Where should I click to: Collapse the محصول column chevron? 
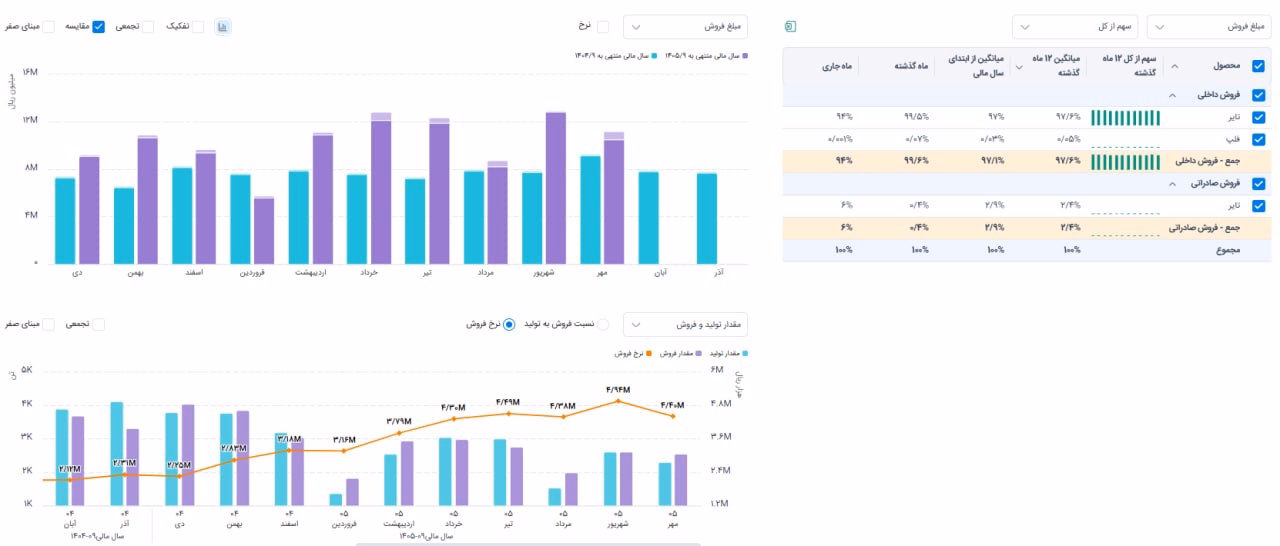pyautogui.click(x=1174, y=66)
